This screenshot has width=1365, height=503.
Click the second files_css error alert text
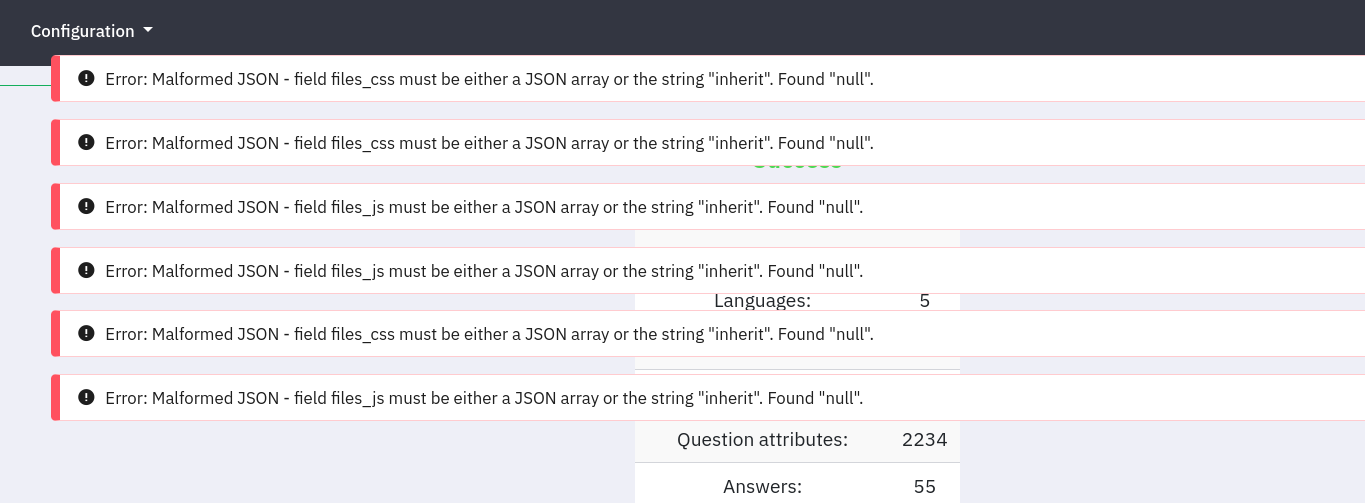pyautogui.click(x=489, y=143)
